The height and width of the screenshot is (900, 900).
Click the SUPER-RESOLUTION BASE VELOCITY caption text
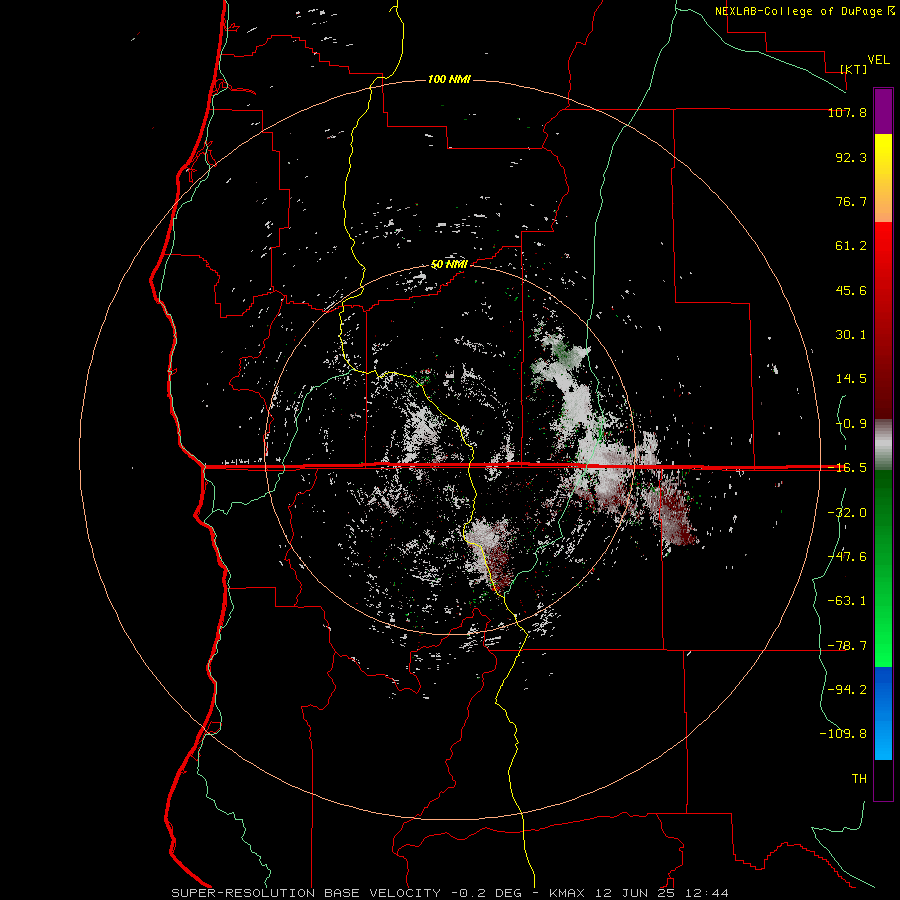[305, 893]
